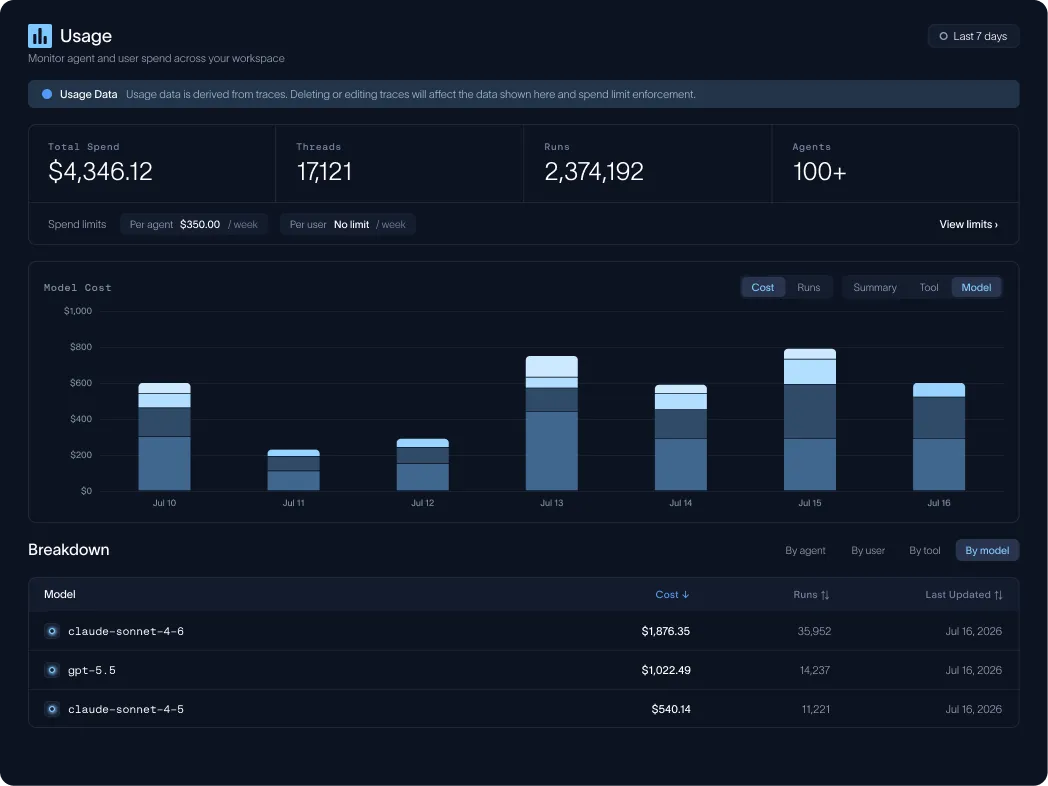Image resolution: width=1048 pixels, height=786 pixels.
Task: Click the claude-sonnet-4-5 row name
Action: tap(126, 708)
